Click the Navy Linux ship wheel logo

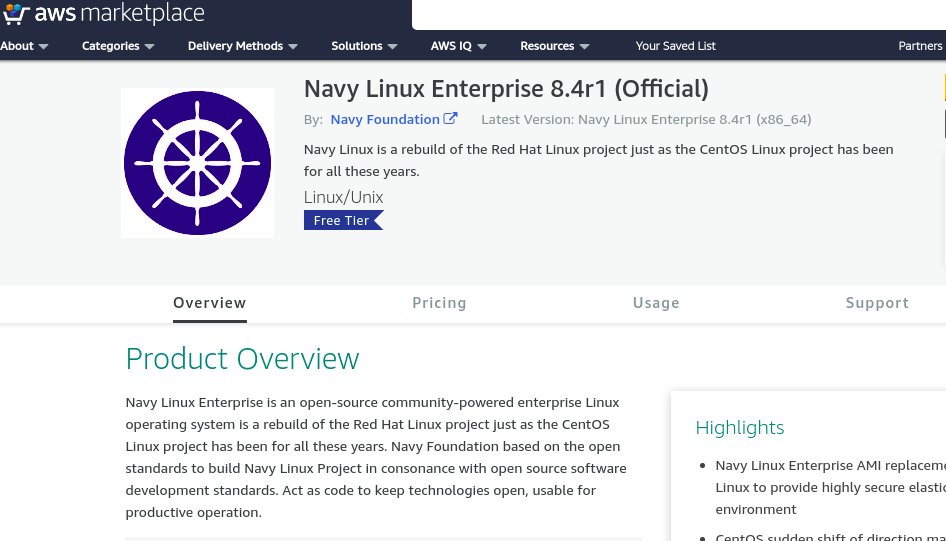(197, 163)
